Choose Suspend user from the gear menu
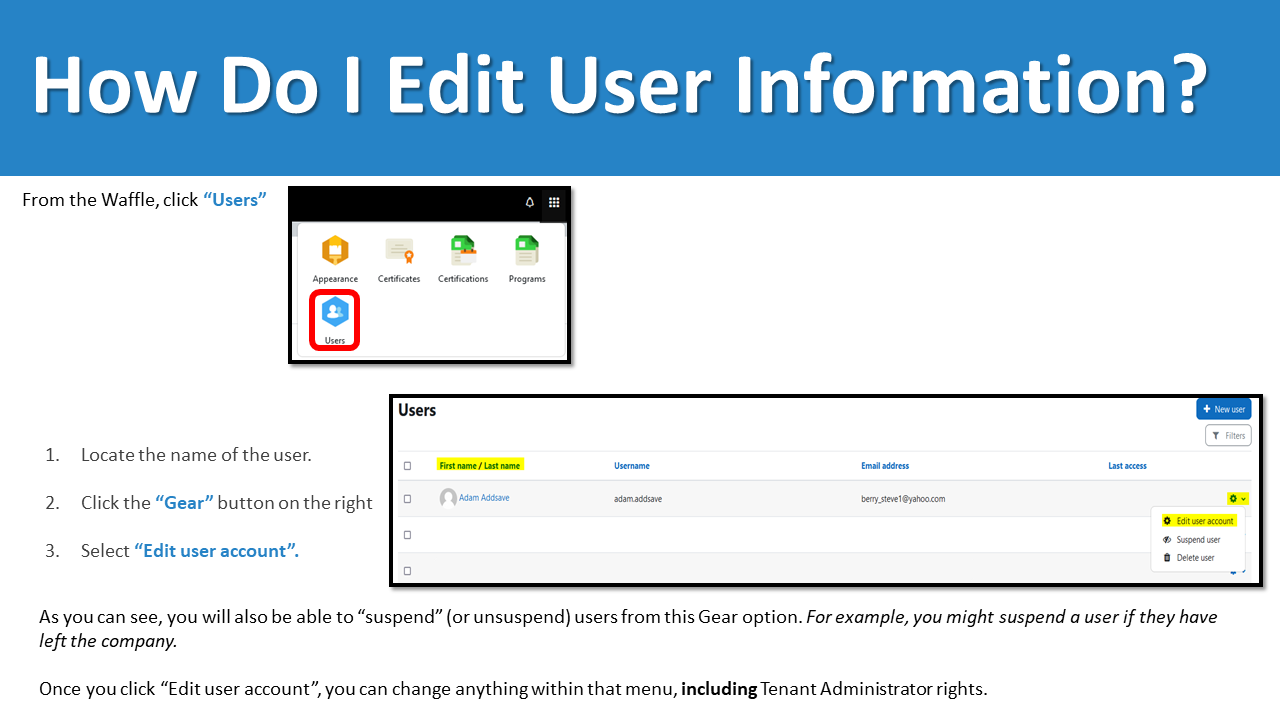Image resolution: width=1280 pixels, height=720 pixels. click(1197, 539)
